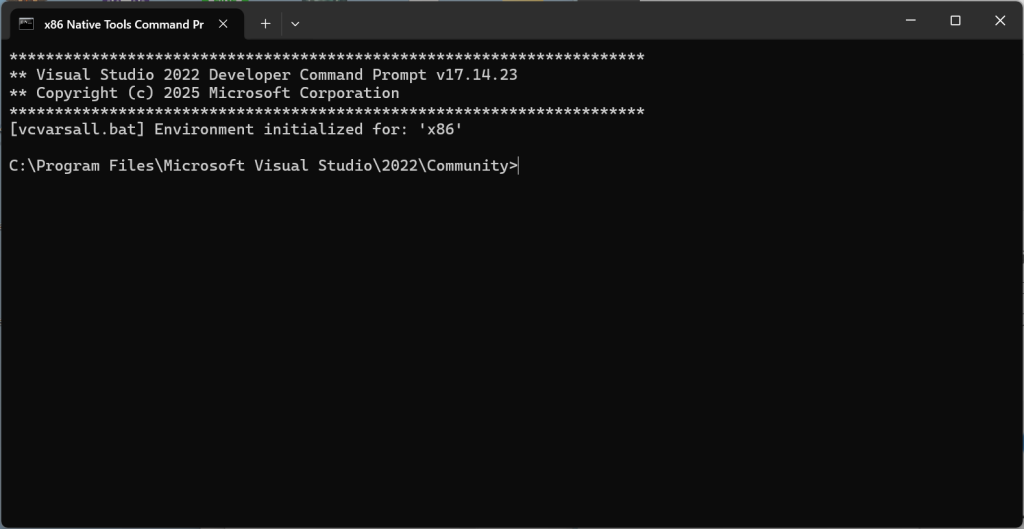Close the terminal window

[x=1000, y=20]
